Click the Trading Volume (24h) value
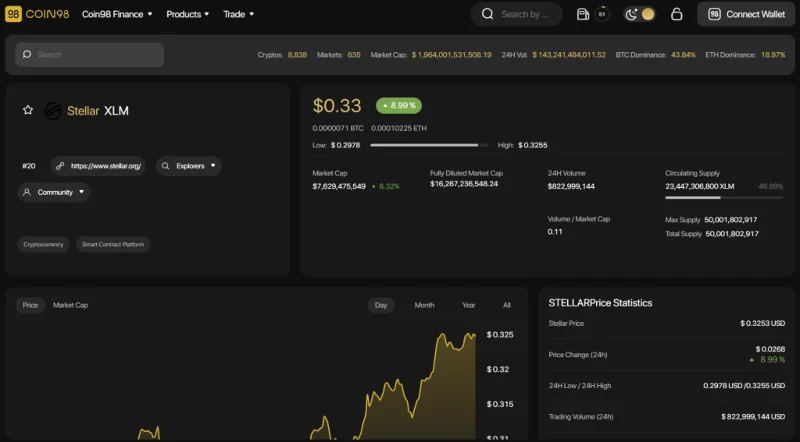The image size is (800, 442). click(753, 416)
